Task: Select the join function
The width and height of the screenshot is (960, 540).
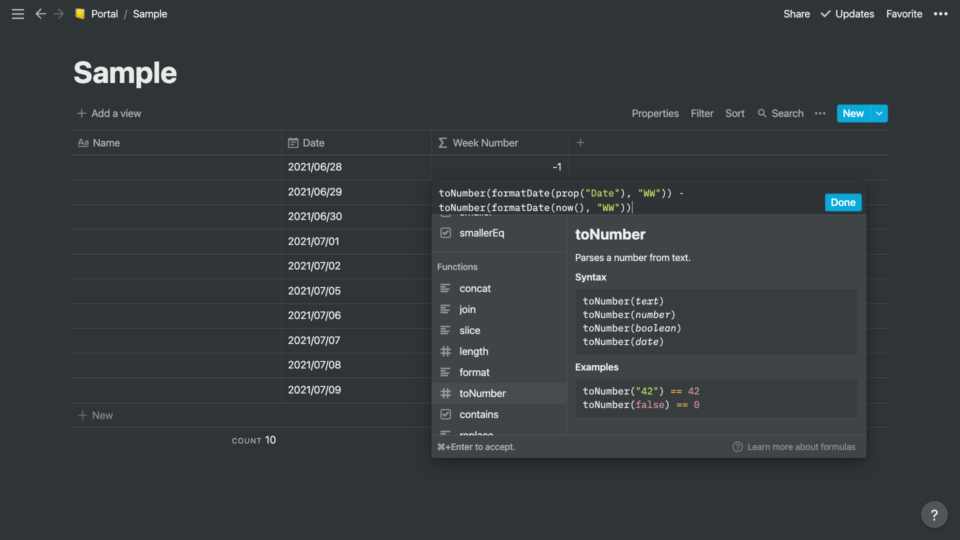Action: point(499,309)
